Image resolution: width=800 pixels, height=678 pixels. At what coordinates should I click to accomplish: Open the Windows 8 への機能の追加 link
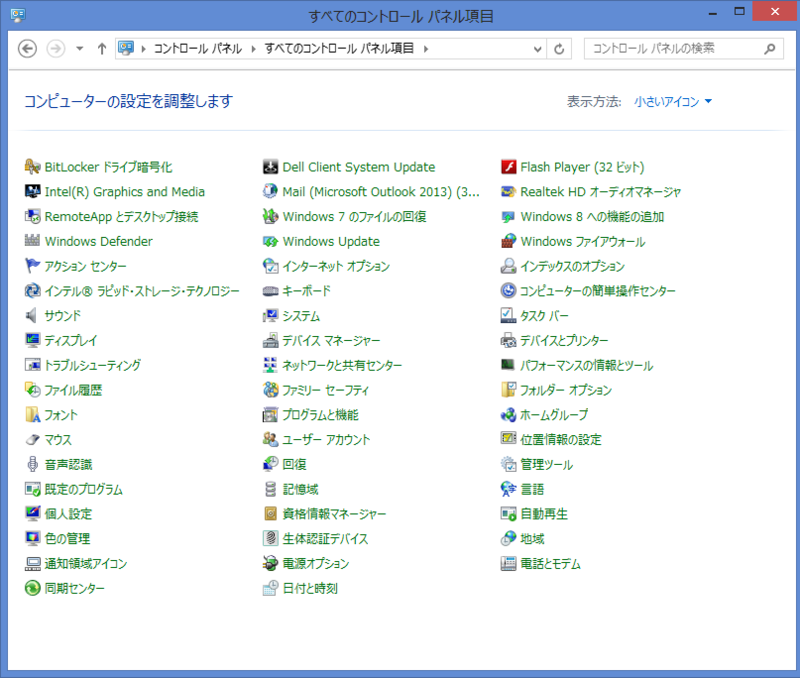(x=592, y=217)
